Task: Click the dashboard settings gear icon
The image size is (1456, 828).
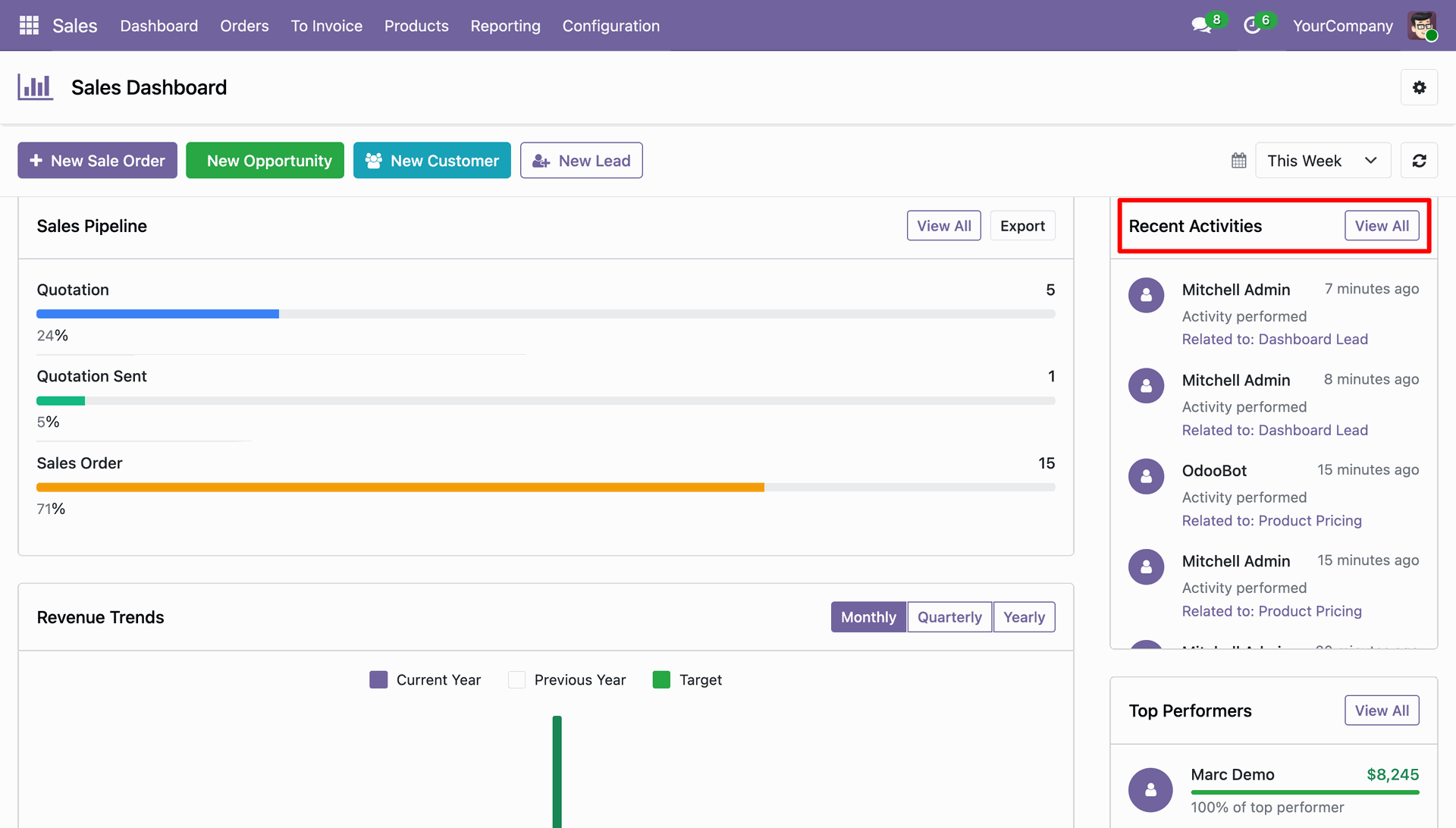Action: click(x=1419, y=87)
